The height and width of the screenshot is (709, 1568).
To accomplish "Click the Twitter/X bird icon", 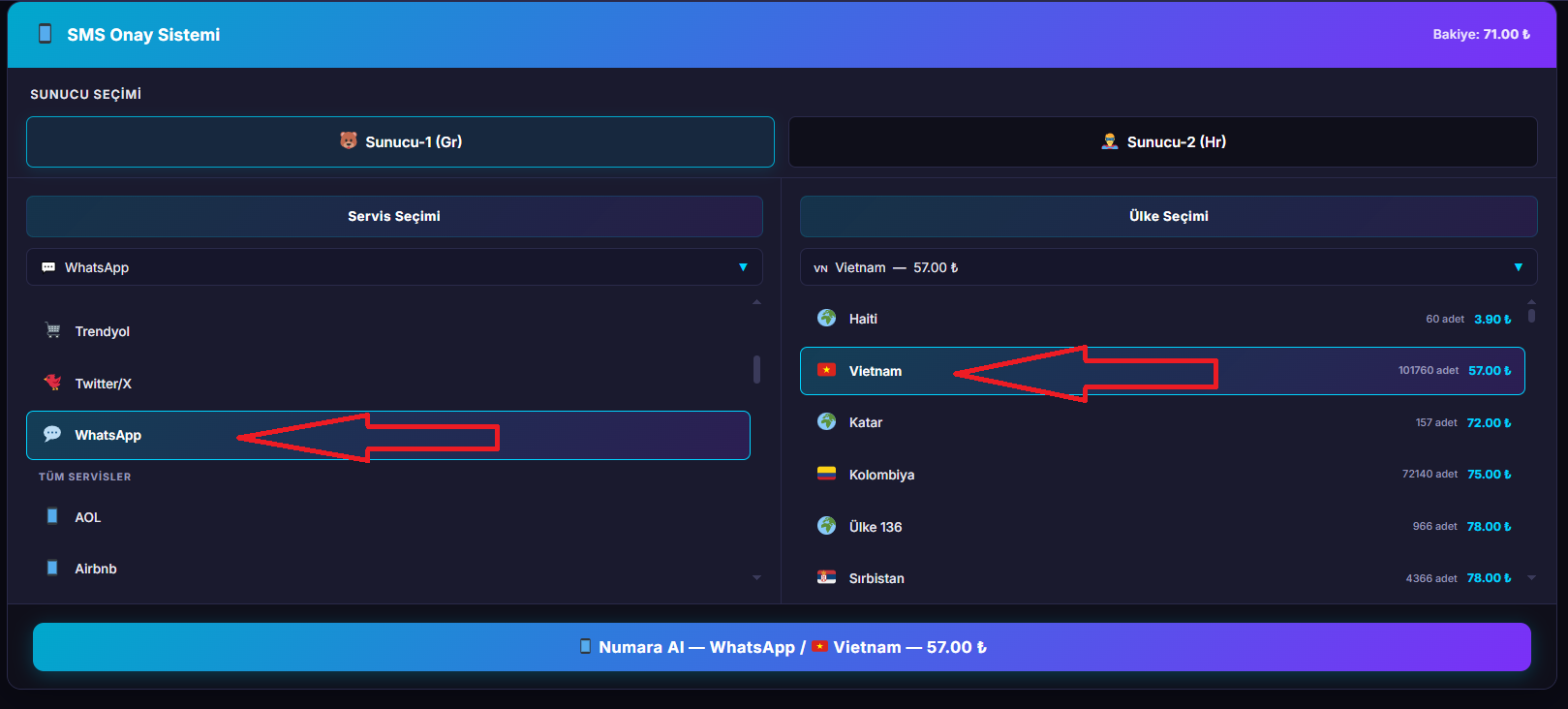I will (52, 383).
